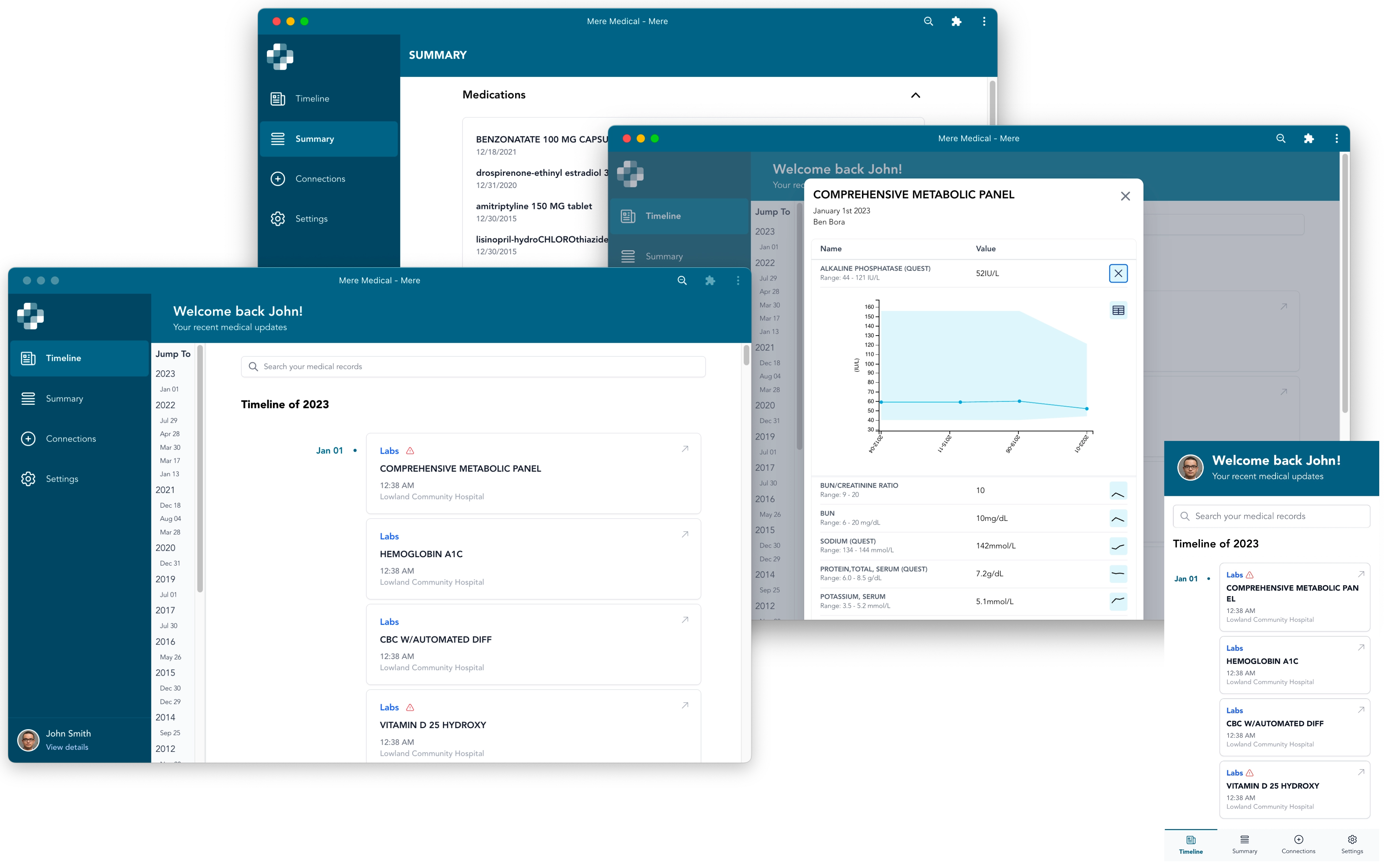
Task: Click View details under John Smith
Action: (67, 747)
